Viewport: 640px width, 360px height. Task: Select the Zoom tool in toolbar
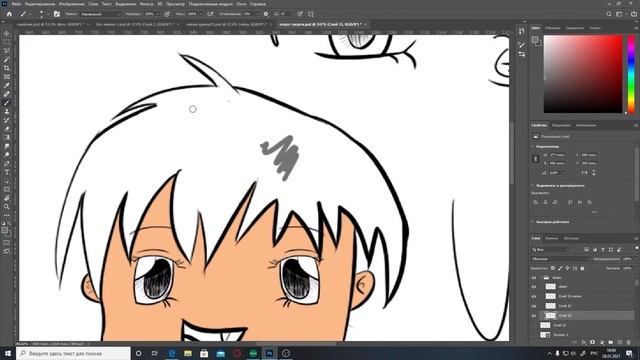[x=7, y=207]
